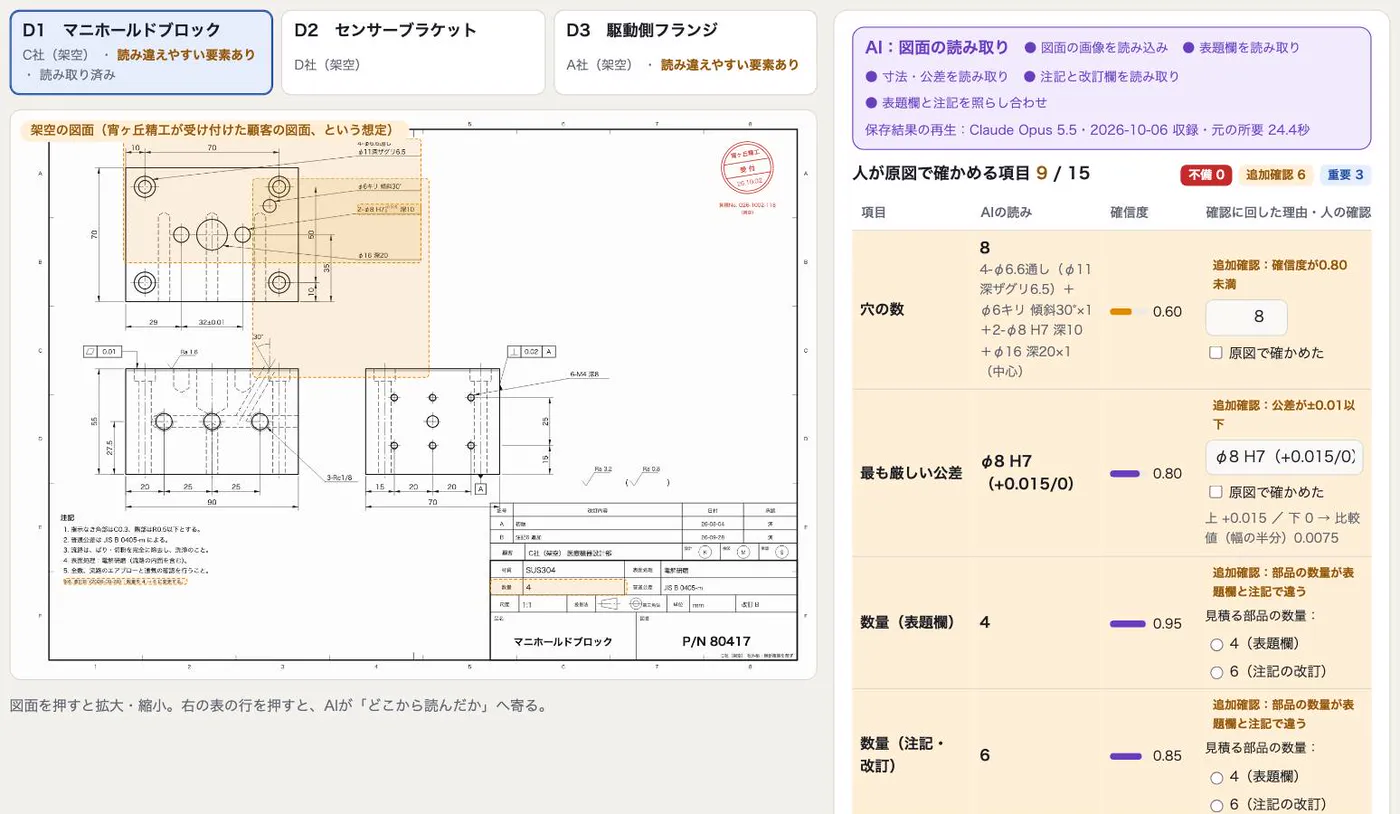Click the 数量(表題欄) row label
This screenshot has height=814, width=1400.
[908, 622]
